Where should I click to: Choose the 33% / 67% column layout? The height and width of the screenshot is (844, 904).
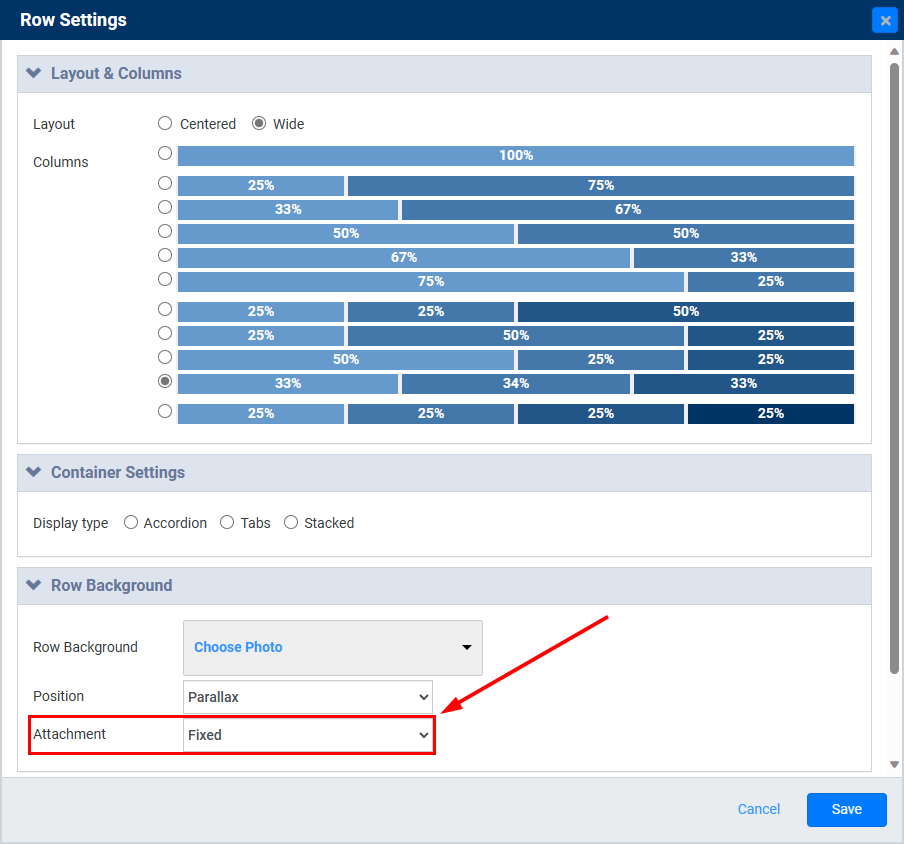point(165,207)
